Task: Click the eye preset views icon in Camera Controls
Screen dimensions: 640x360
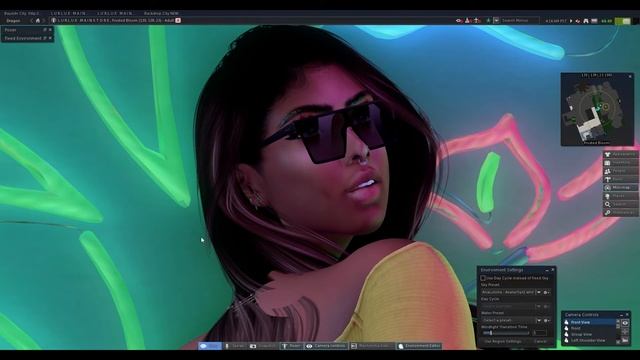Action: coord(625,323)
